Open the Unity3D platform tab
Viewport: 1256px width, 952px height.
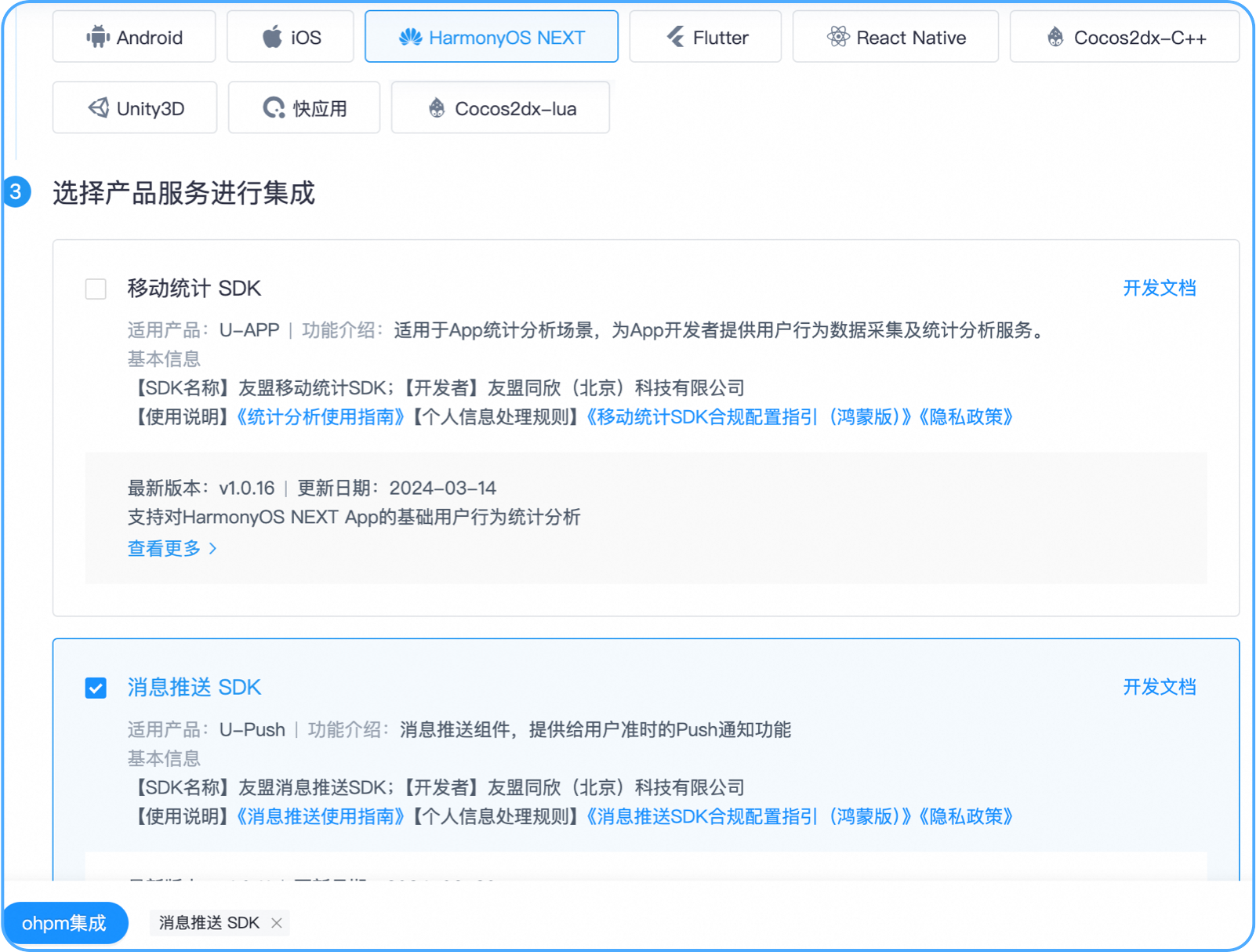(135, 107)
